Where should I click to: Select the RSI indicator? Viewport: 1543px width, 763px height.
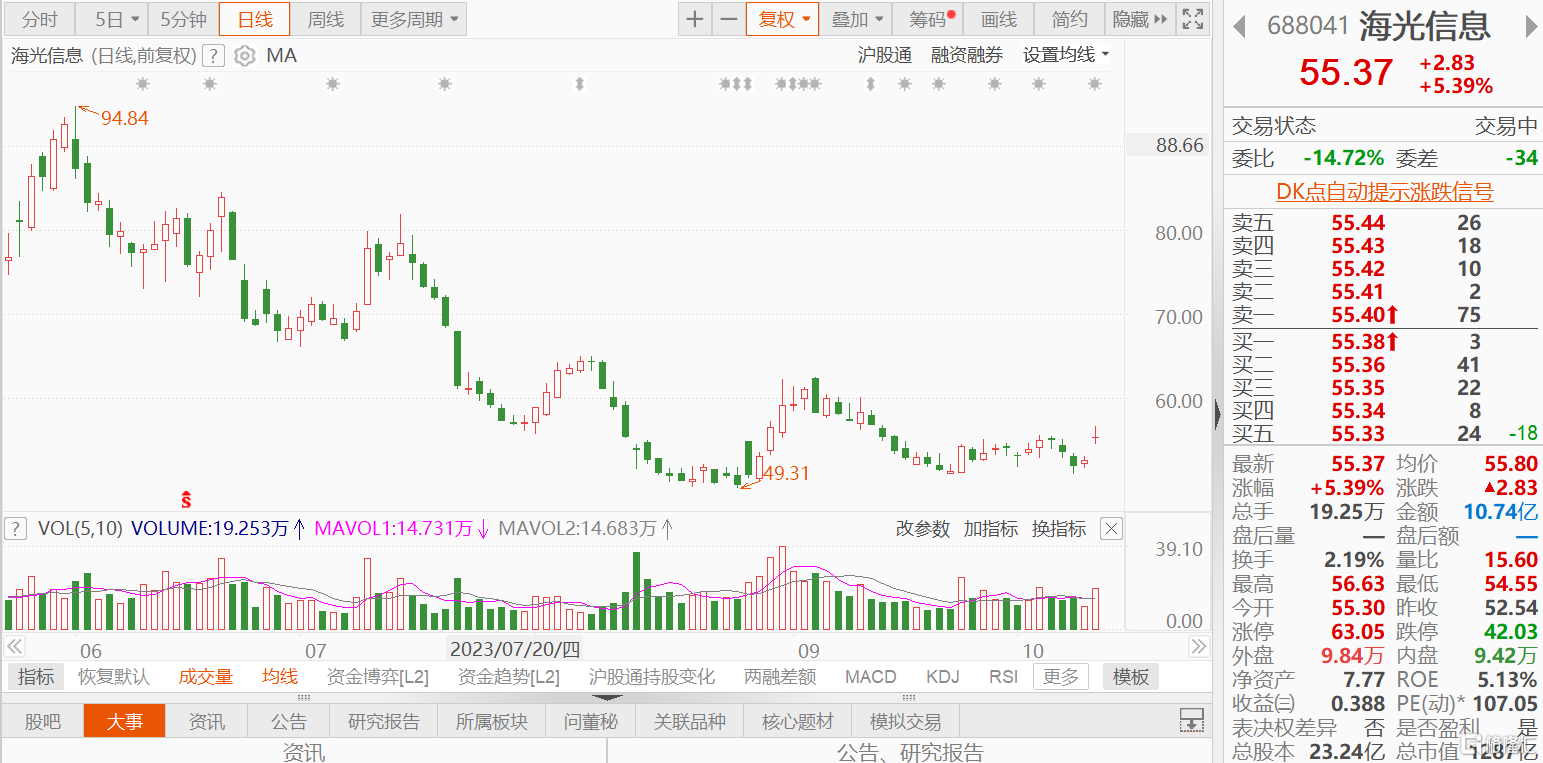pos(1004,677)
